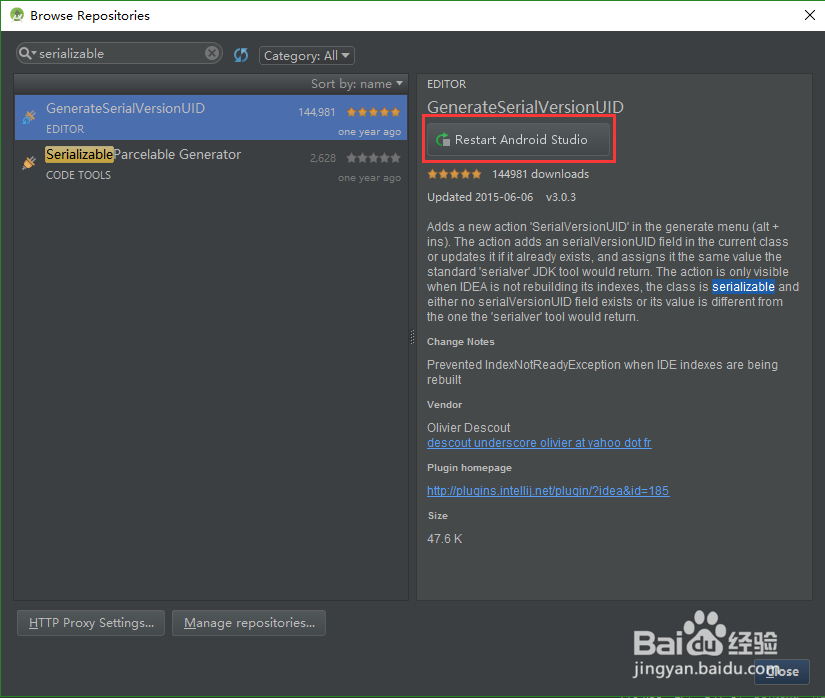Click the highlighted 'serializable' word in description
This screenshot has height=698, width=825.
(743, 287)
